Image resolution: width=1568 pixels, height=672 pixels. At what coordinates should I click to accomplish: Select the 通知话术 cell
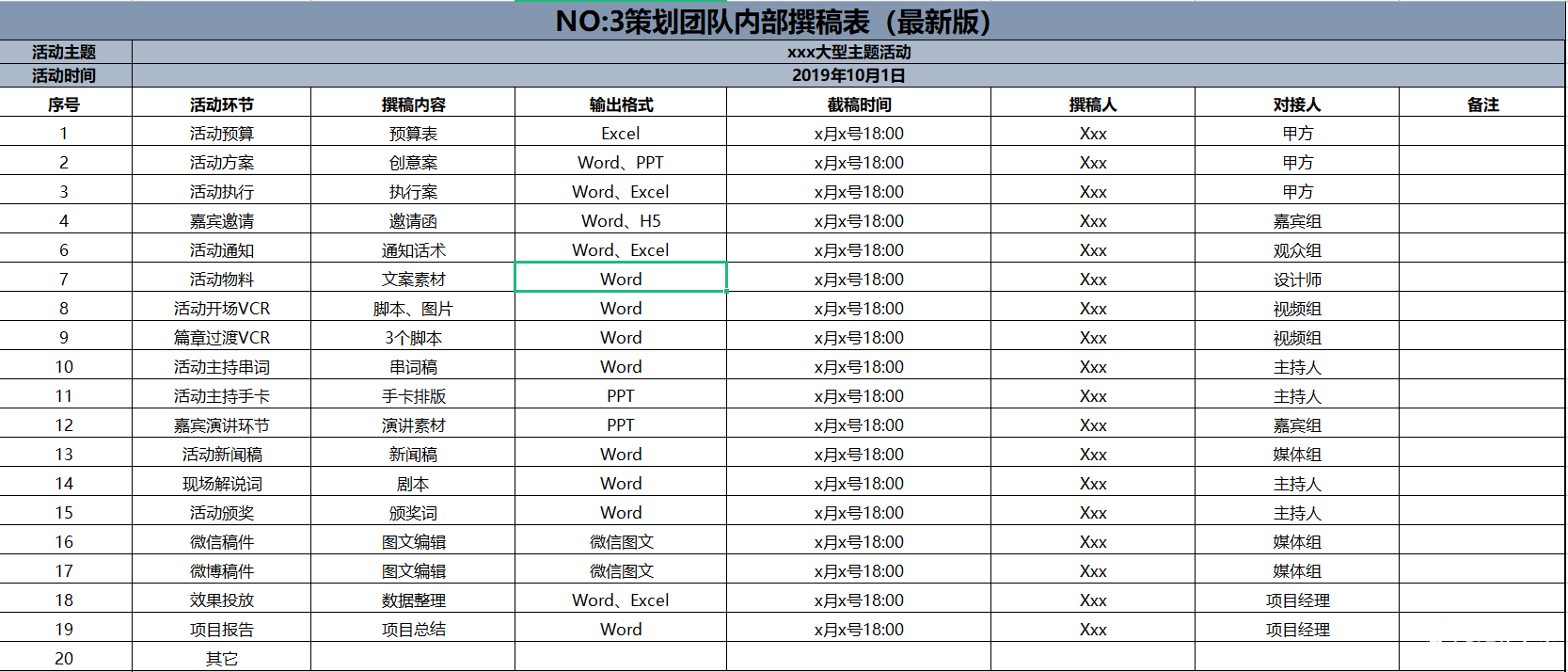pos(413,250)
